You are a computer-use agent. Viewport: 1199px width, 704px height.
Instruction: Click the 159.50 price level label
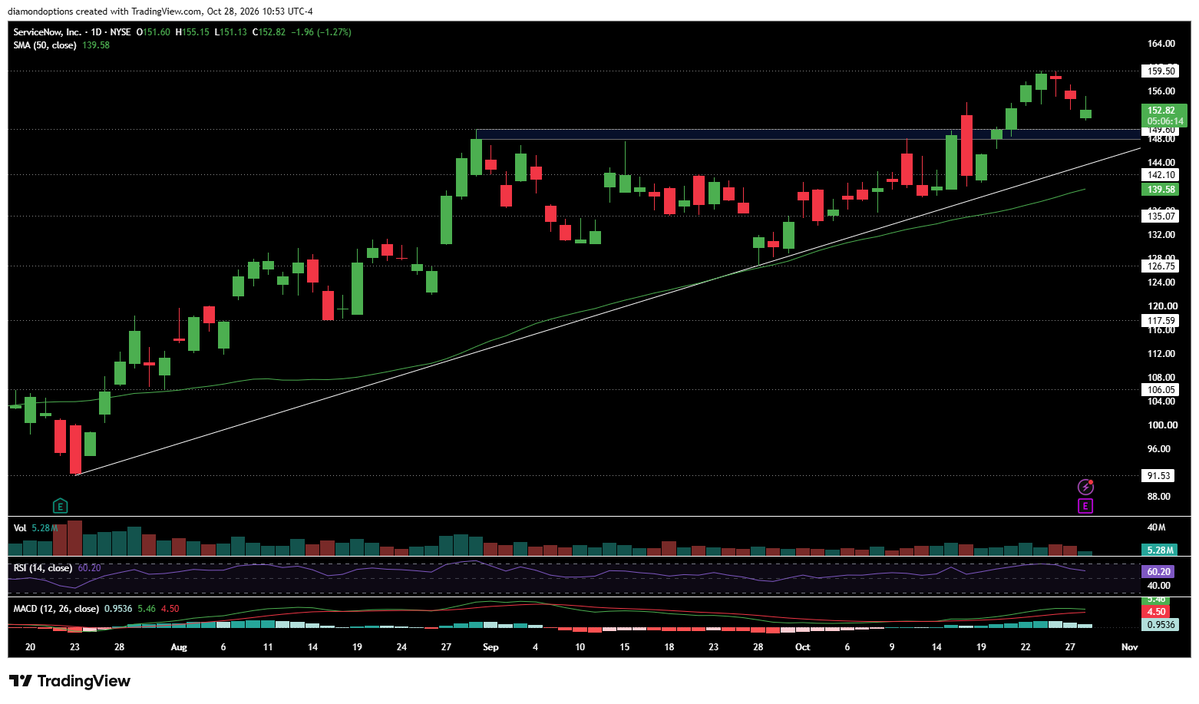(x=1158, y=71)
